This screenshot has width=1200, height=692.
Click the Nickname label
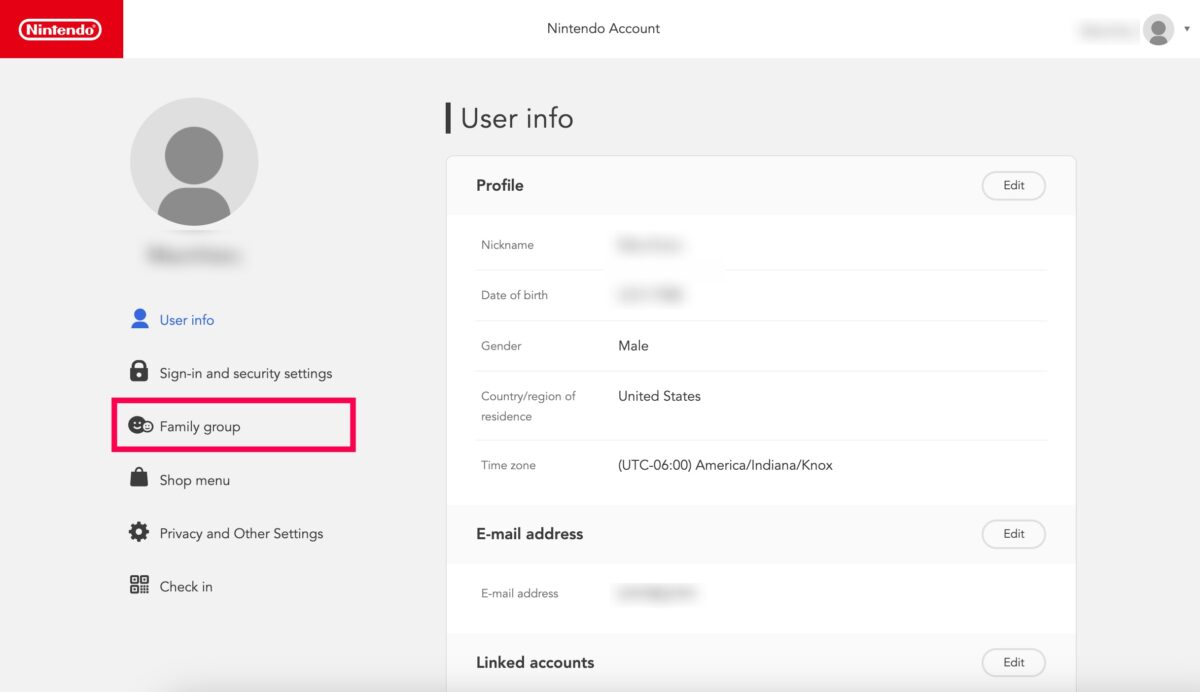(507, 245)
